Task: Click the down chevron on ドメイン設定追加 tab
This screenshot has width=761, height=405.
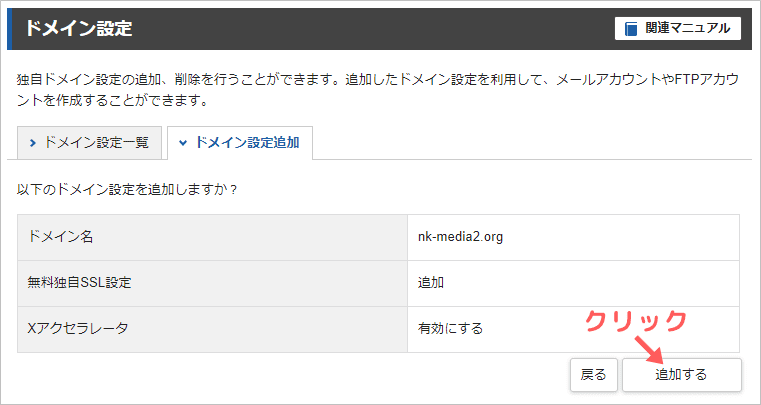Action: (x=183, y=143)
